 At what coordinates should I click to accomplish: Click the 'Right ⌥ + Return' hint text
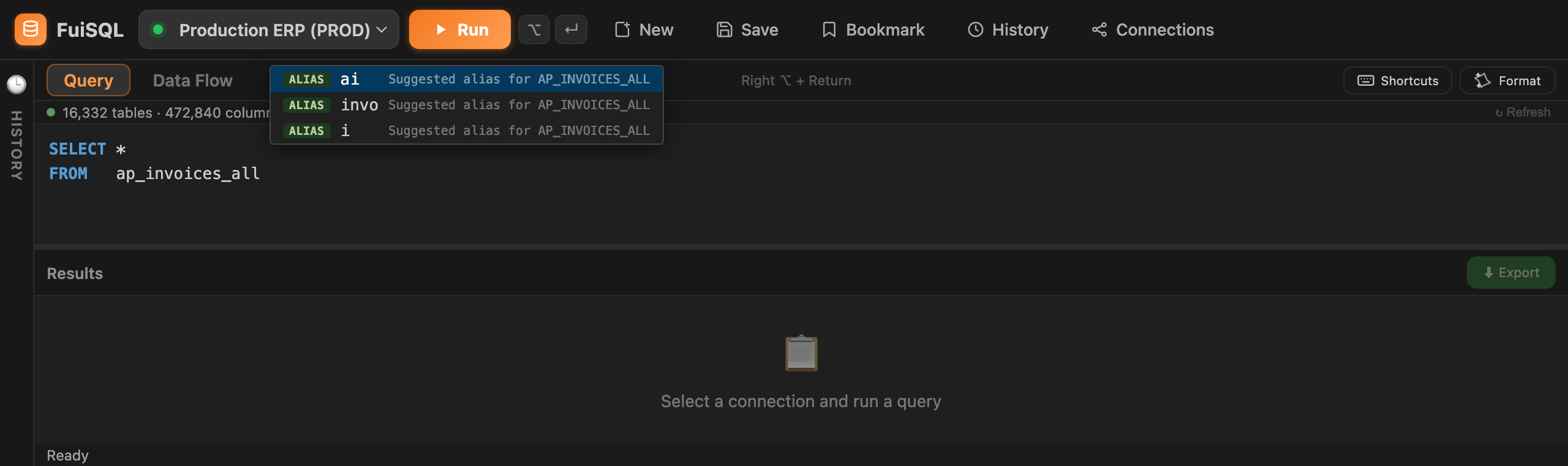click(x=796, y=80)
